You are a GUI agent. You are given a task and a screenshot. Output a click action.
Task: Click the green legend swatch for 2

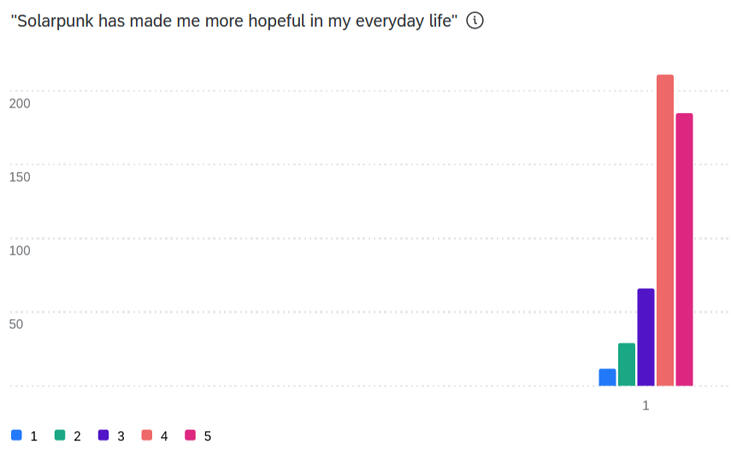(60, 436)
